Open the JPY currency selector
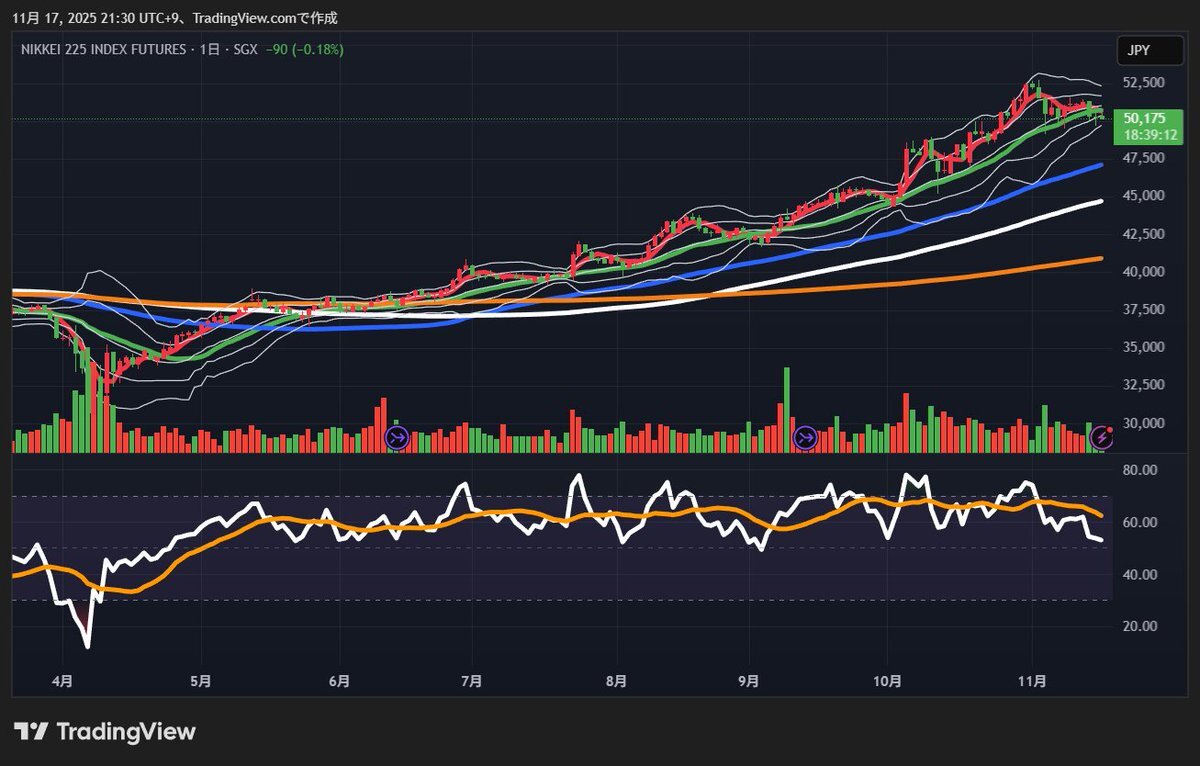The image size is (1200, 766). click(x=1138, y=50)
